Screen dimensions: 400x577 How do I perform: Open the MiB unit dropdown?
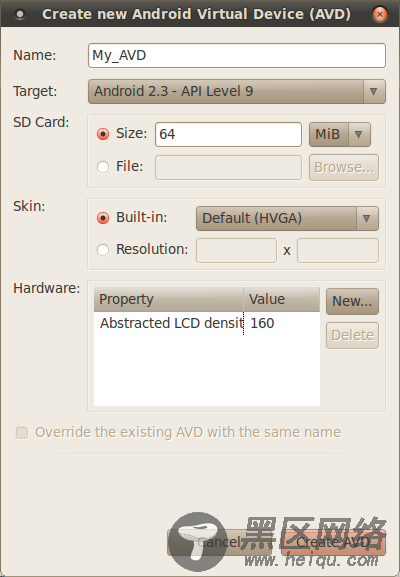[x=340, y=134]
